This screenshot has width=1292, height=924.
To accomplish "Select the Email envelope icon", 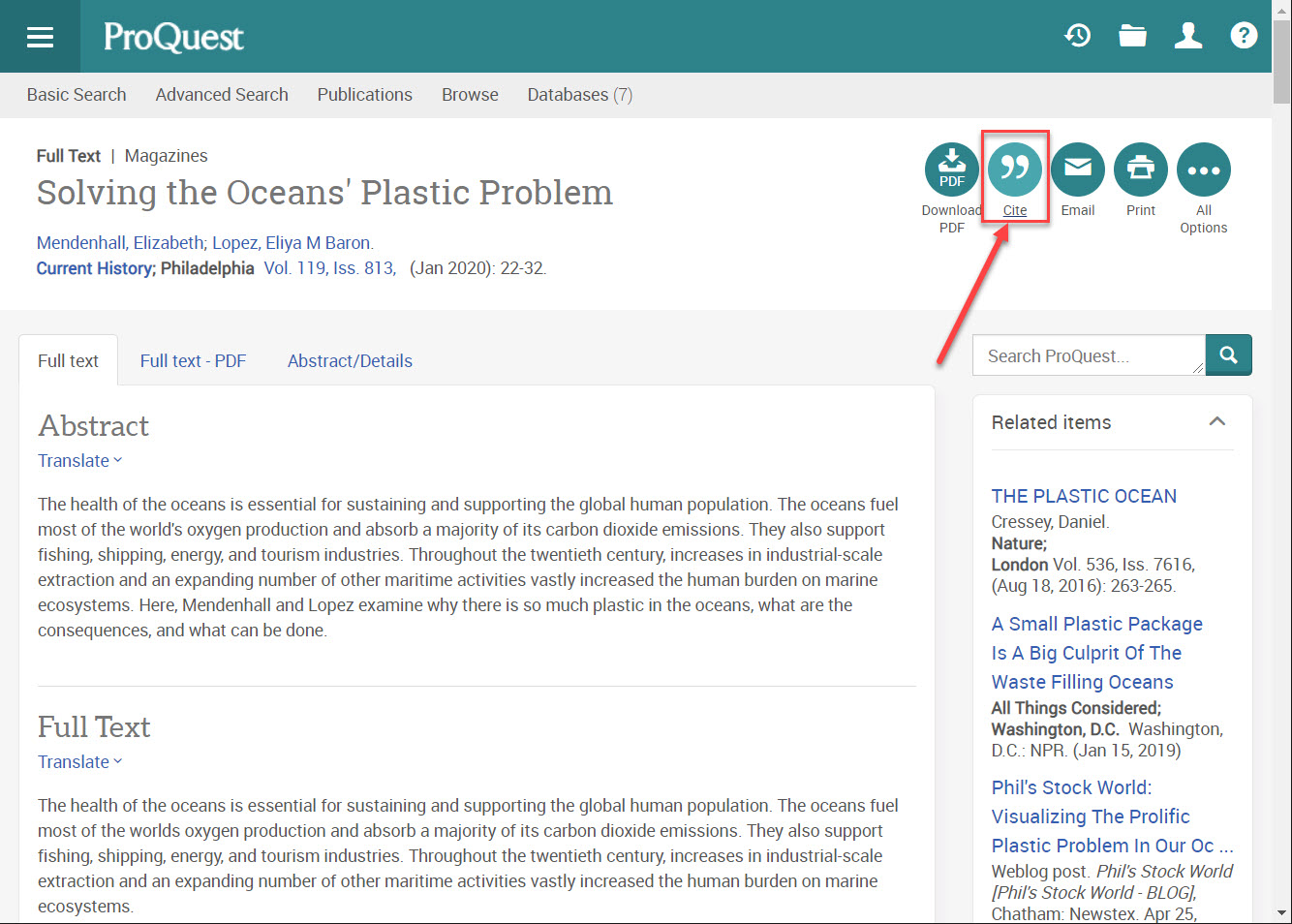I will 1077,169.
